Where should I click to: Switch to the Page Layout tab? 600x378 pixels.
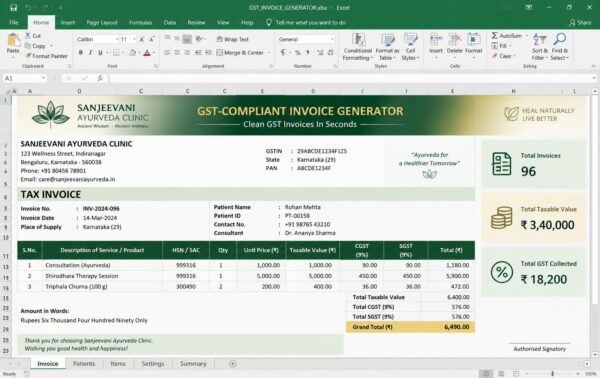click(102, 23)
